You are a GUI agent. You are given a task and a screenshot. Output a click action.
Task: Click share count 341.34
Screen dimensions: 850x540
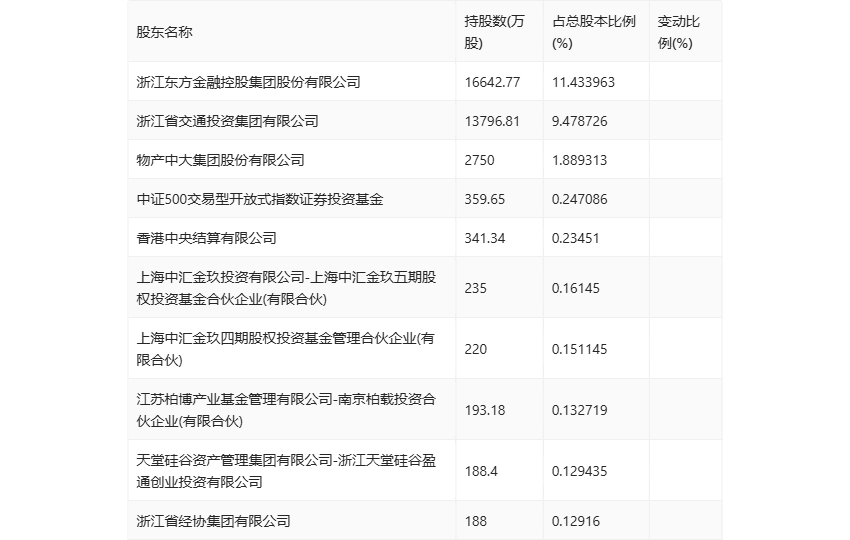click(x=485, y=239)
